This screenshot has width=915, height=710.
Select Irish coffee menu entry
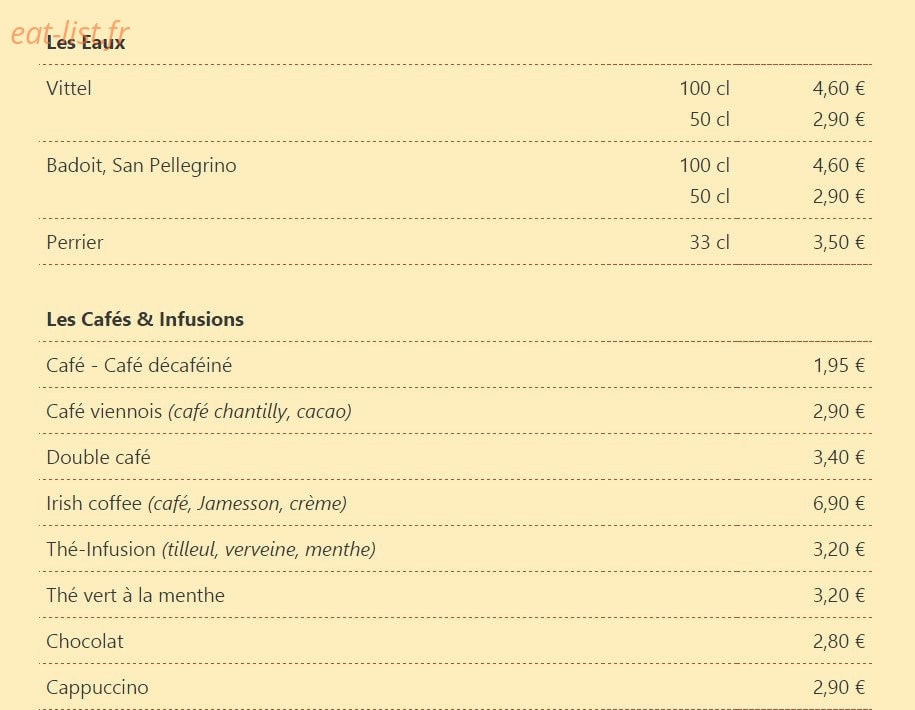pyautogui.click(x=197, y=503)
